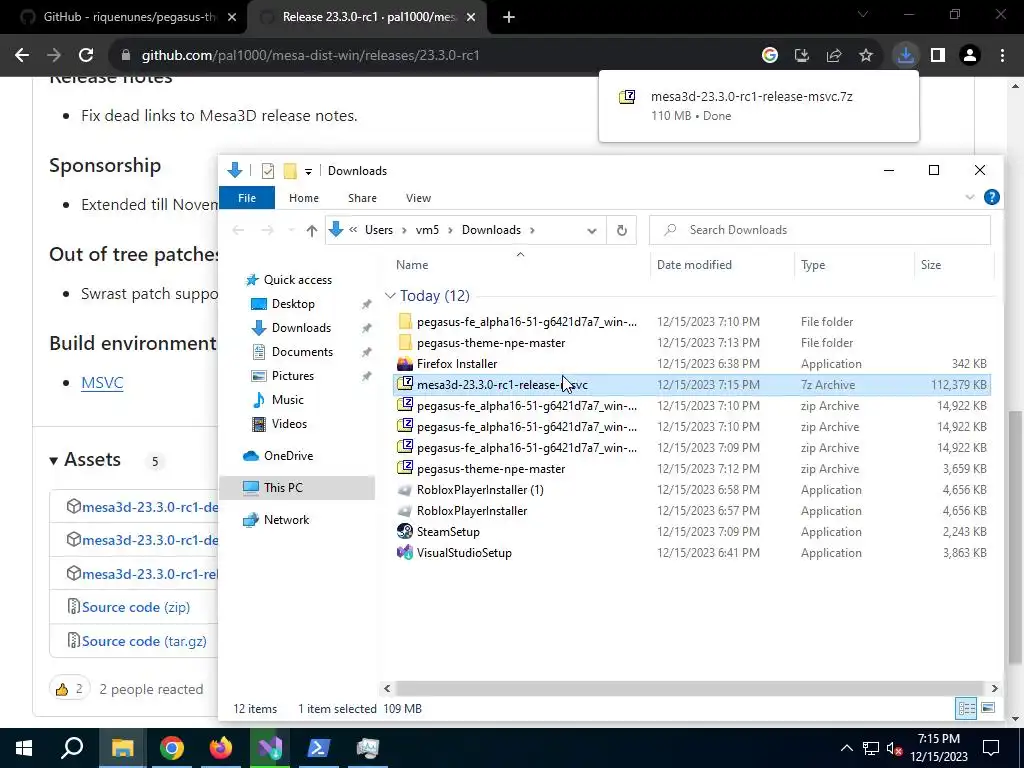Select Network in navigation pane

(287, 520)
